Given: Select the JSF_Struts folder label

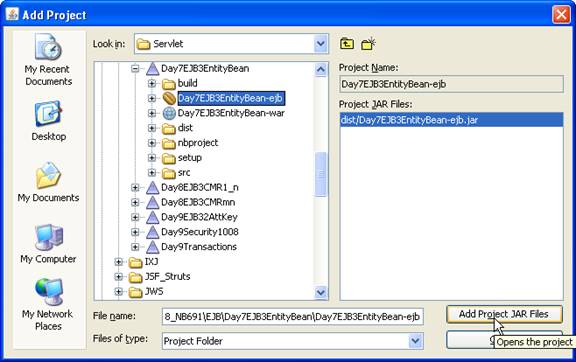Looking at the screenshot, I should (168, 276).
